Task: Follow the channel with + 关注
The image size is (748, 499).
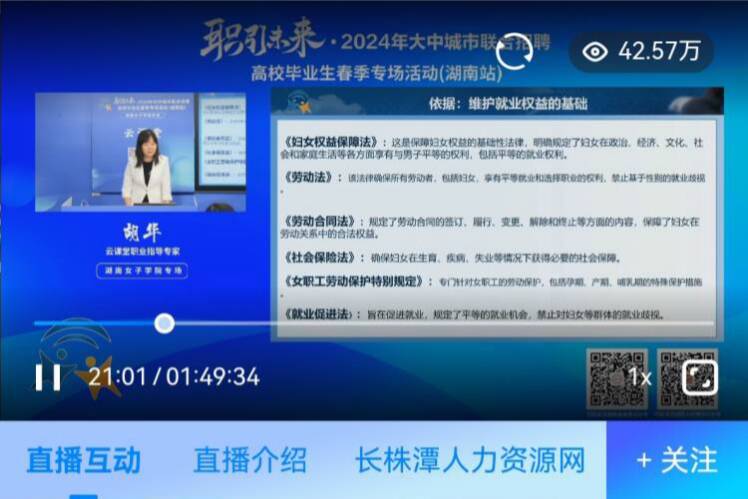Action: pyautogui.click(x=677, y=460)
